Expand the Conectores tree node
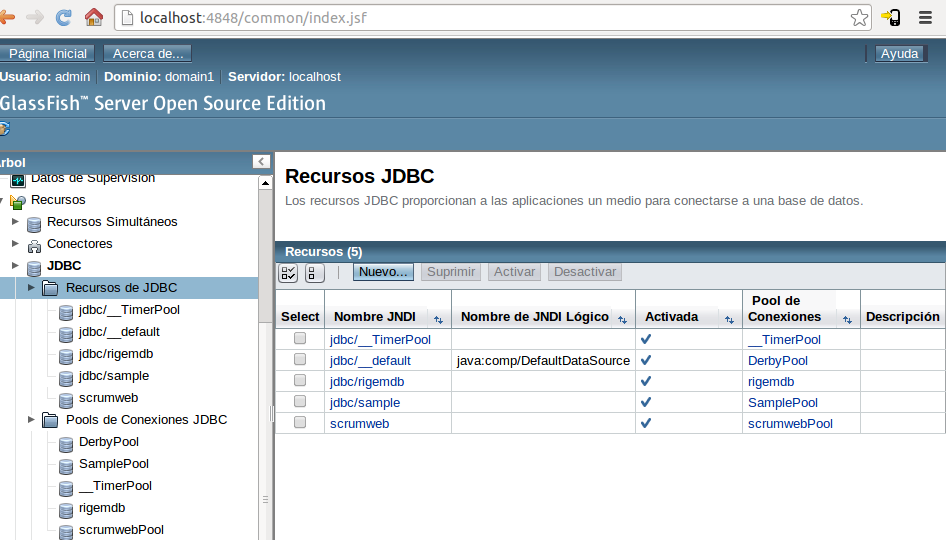 (x=16, y=243)
